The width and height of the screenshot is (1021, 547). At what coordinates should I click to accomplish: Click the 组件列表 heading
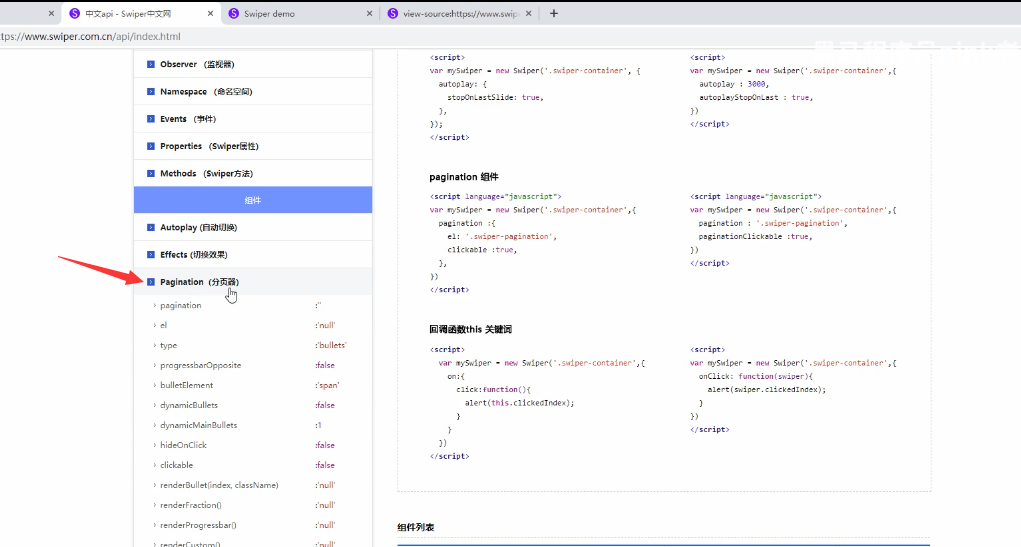click(415, 527)
